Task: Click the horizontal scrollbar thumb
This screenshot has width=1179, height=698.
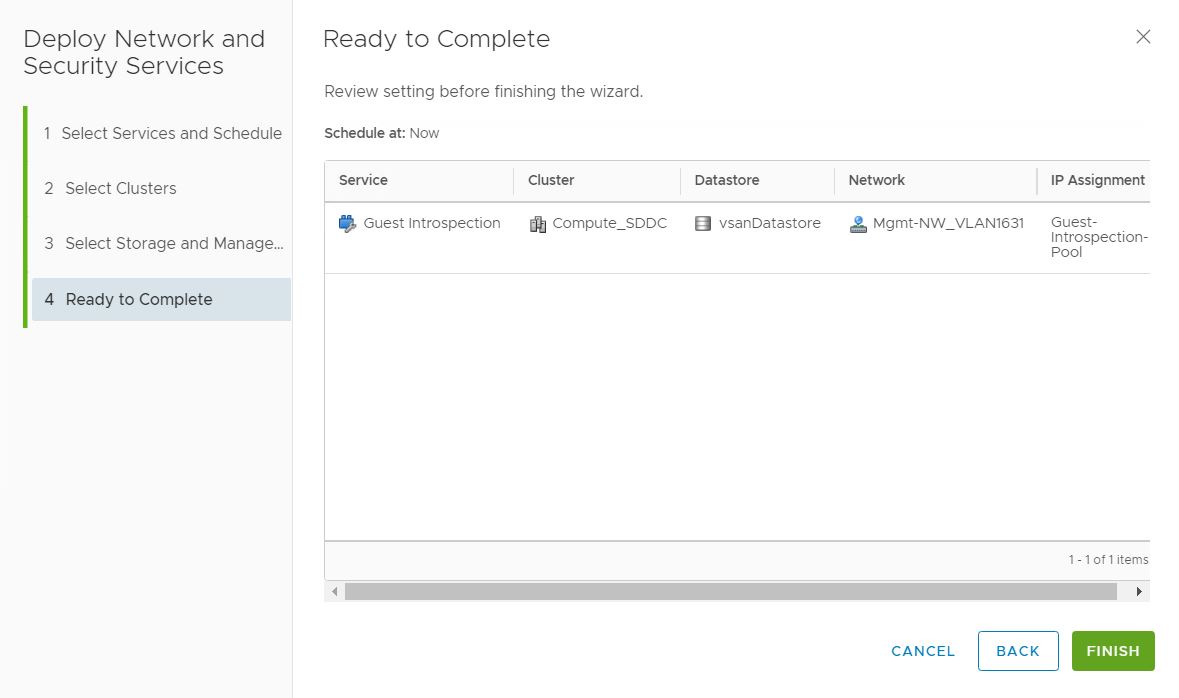Action: [730, 592]
